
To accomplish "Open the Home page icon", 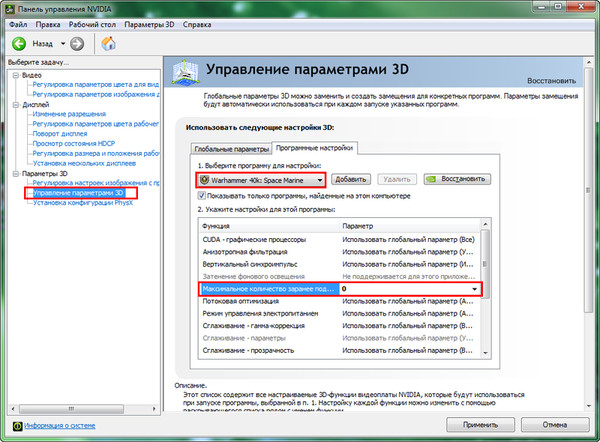I will [109, 43].
